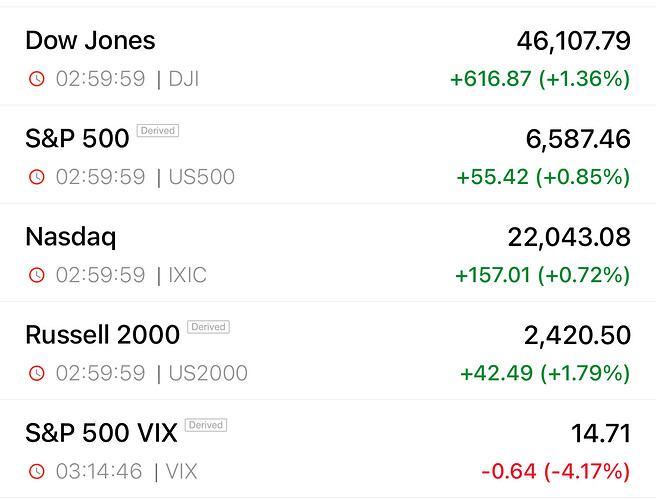
Task: Click the US2000 ticker symbol
Action: pyautogui.click(x=208, y=373)
